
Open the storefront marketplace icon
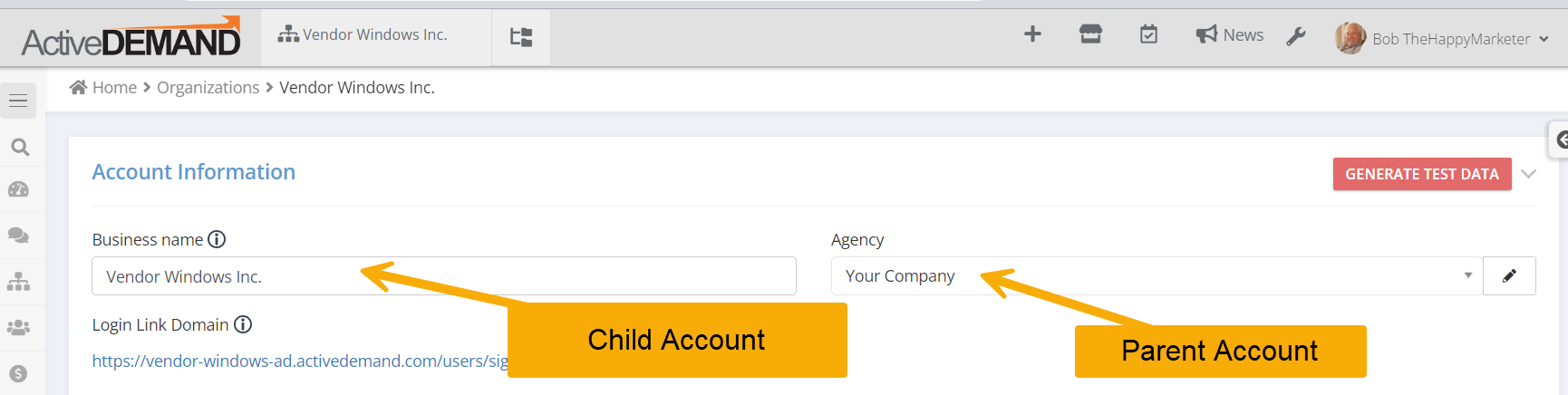(x=1090, y=34)
